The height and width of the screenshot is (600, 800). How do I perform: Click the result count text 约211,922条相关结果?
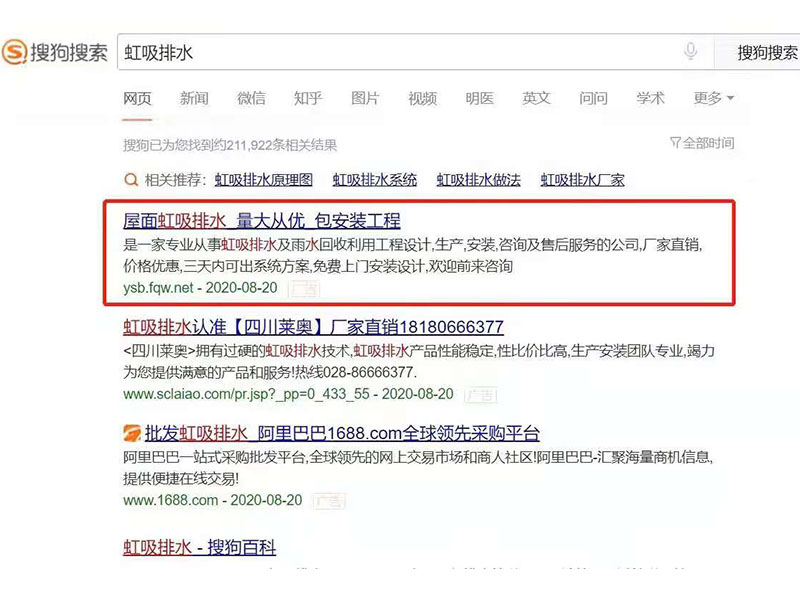pyautogui.click(x=276, y=145)
